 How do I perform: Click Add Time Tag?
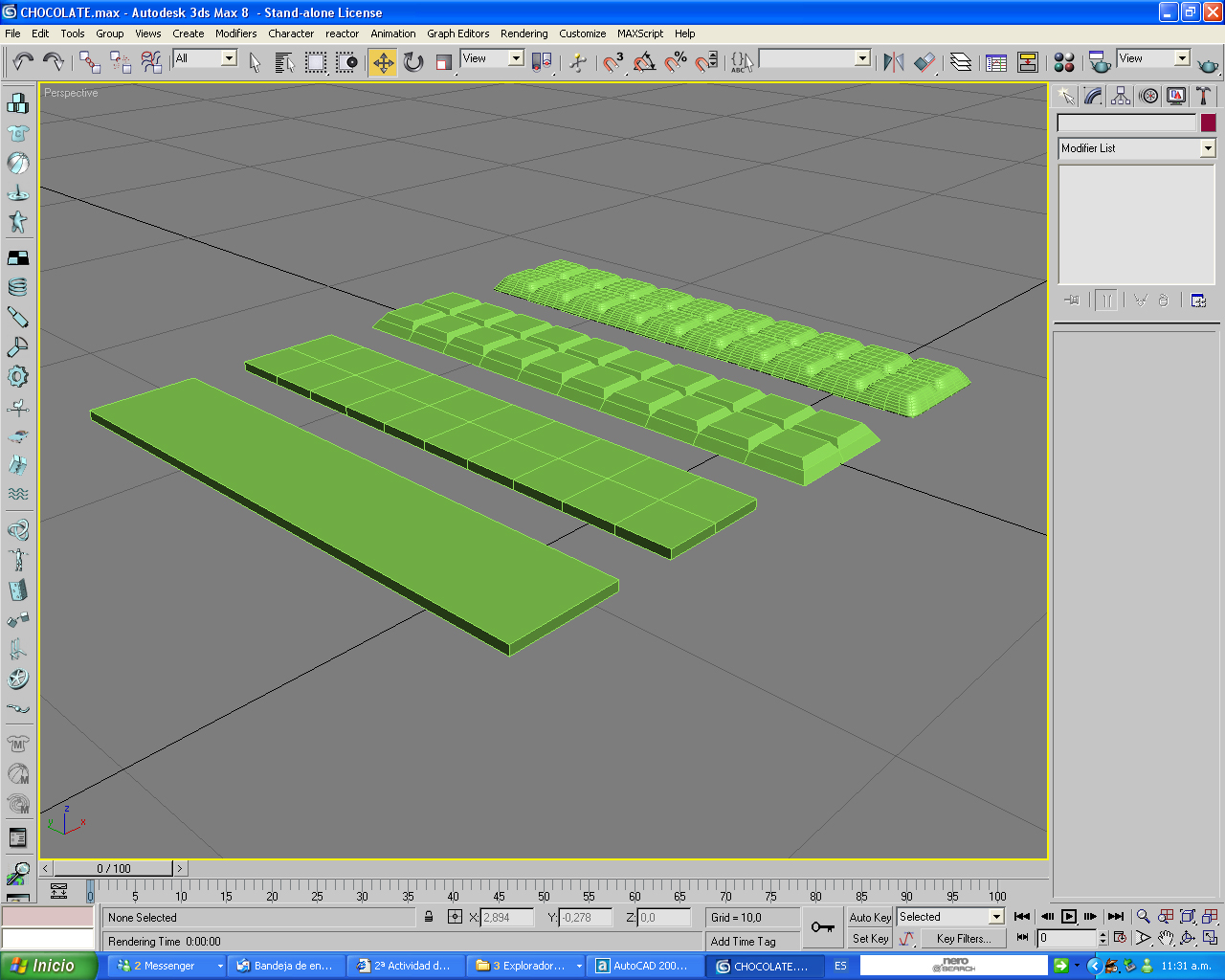[x=744, y=942]
